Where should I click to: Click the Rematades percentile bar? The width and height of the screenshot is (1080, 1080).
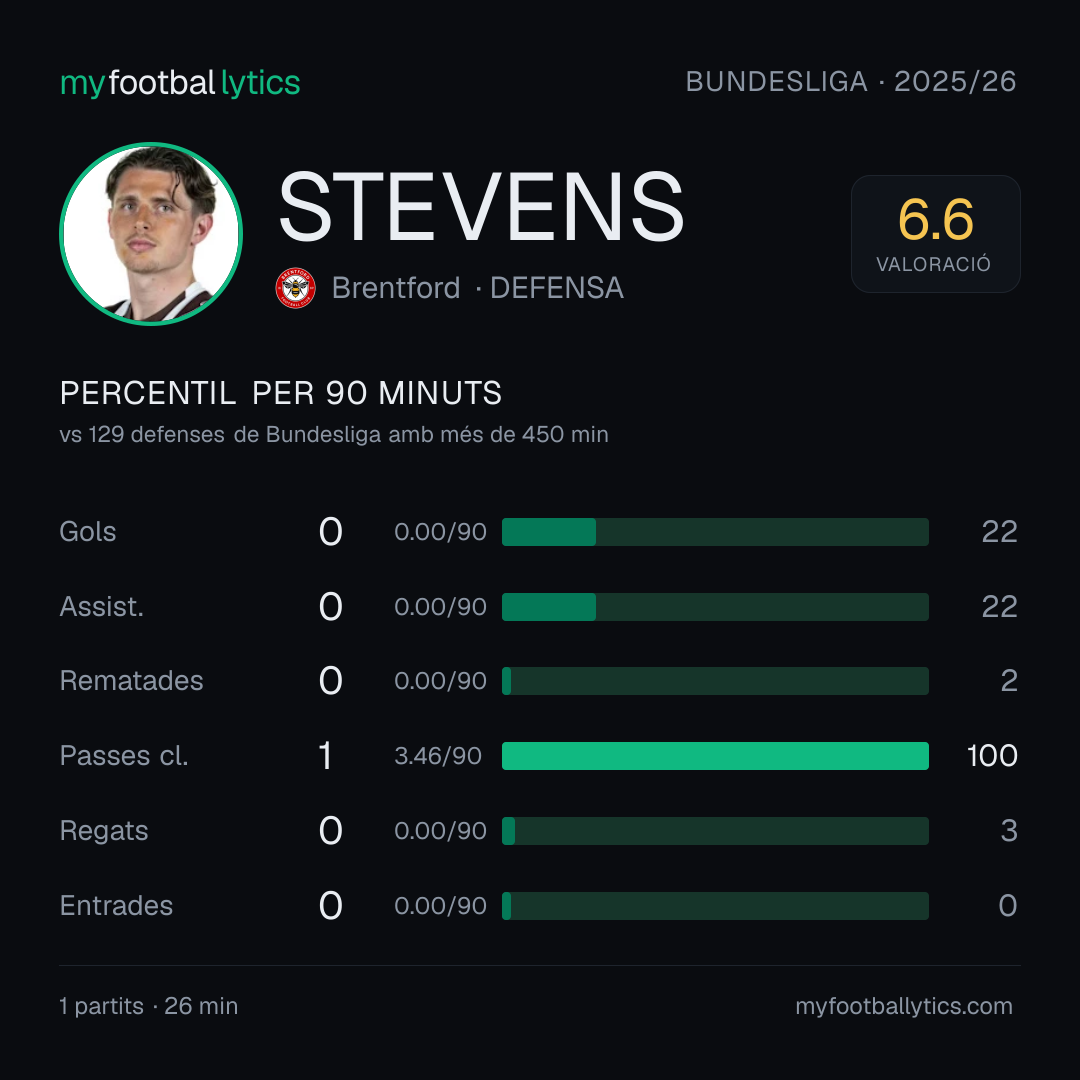[x=715, y=681]
